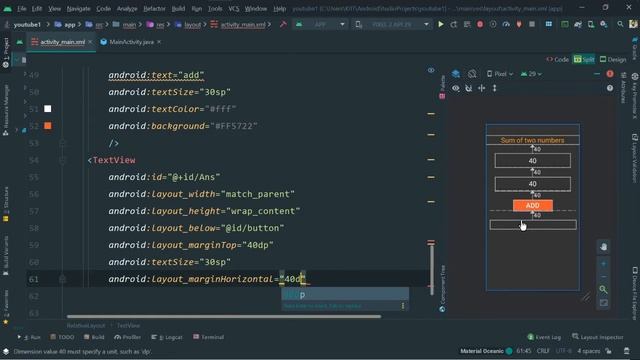Close the MainActivity.java tab
Viewport: 640px width, 360px height.
pyautogui.click(x=159, y=42)
